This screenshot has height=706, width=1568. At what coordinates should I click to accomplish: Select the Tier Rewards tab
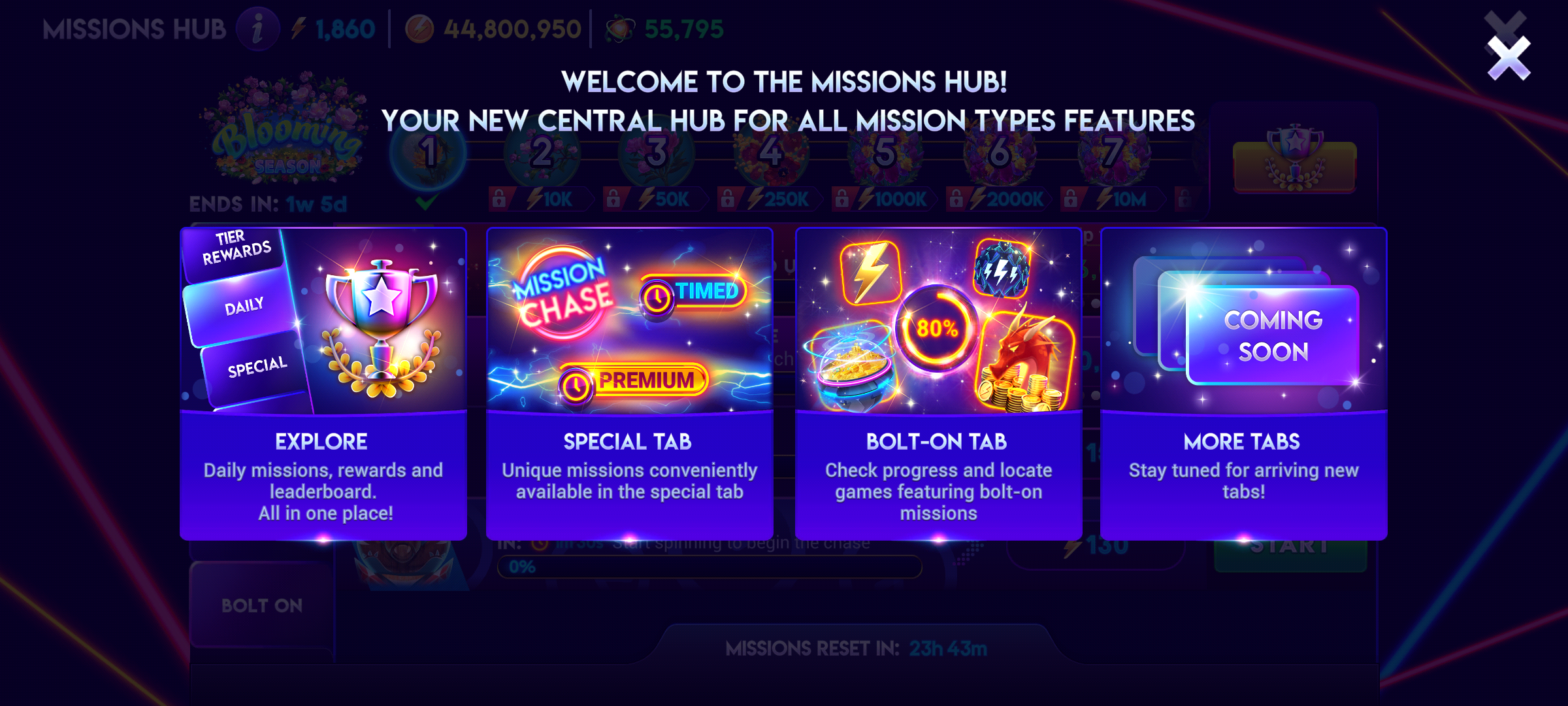(234, 250)
